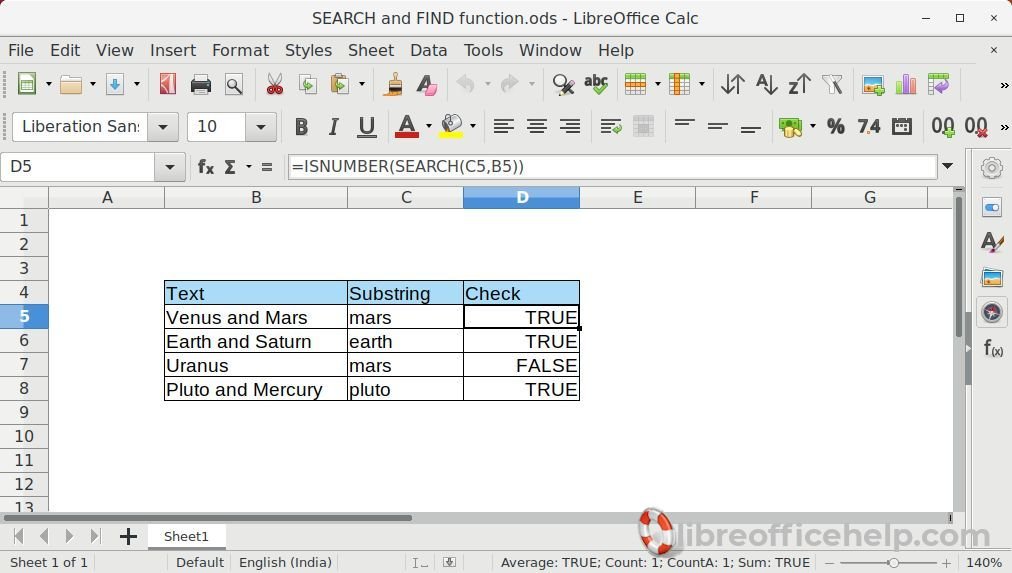Viewport: 1012px width, 573px height.
Task: Add new sheet plus button
Action: click(x=128, y=536)
